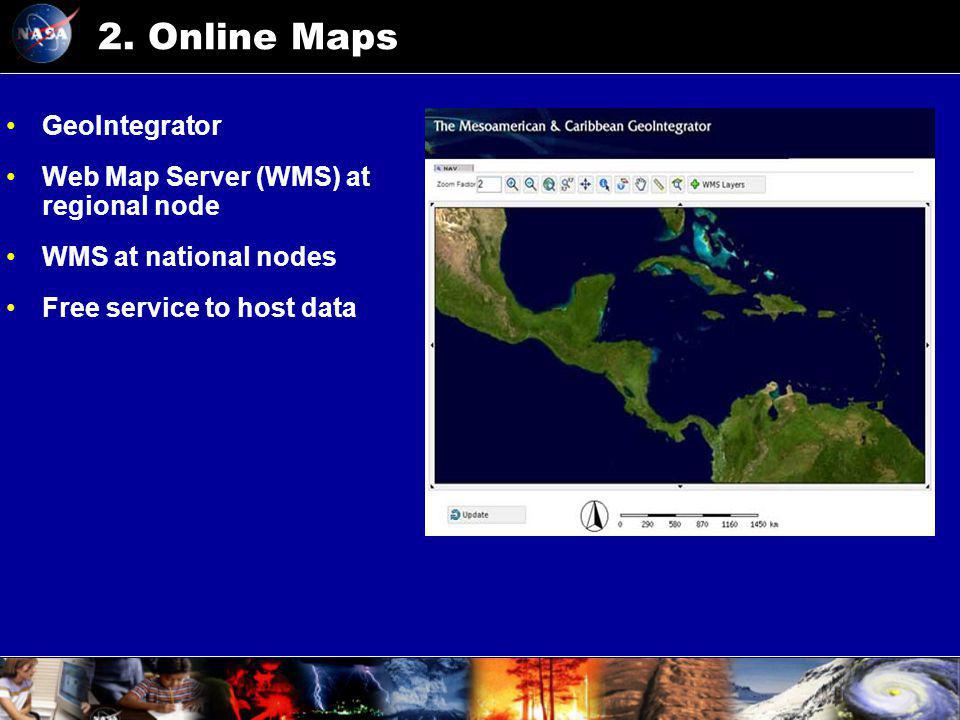Click the 'GeoIntegrator' bullet text
This screenshot has height=720, width=960.
point(132,126)
